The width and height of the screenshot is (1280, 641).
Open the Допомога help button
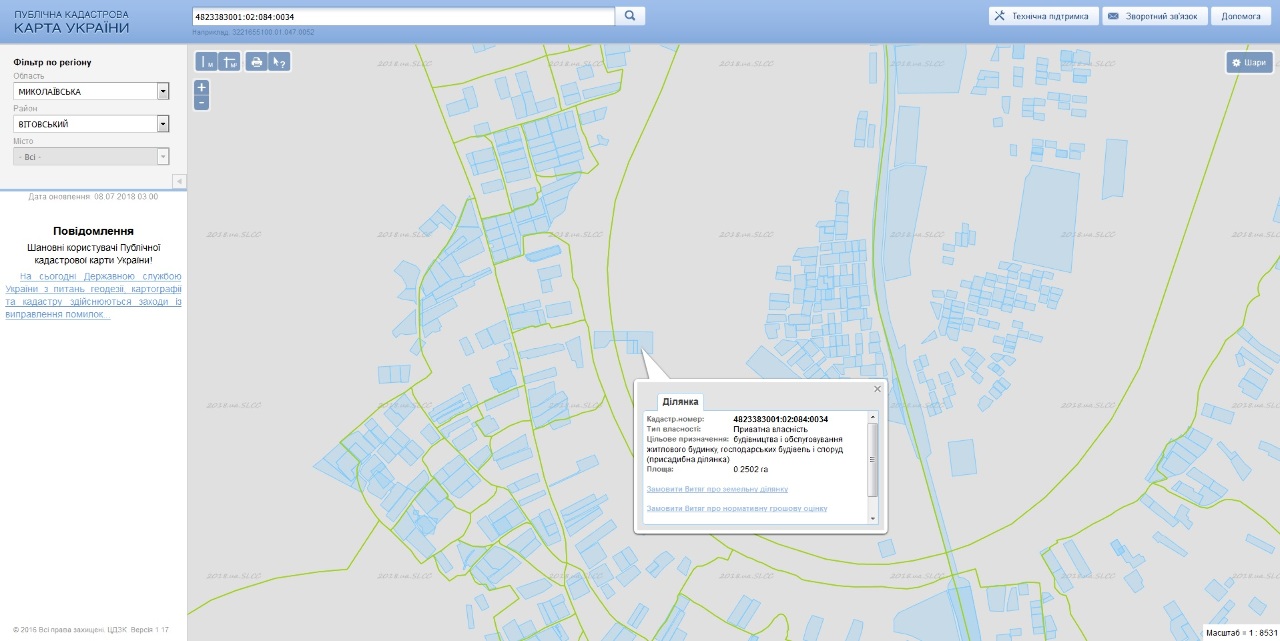[x=1240, y=16]
